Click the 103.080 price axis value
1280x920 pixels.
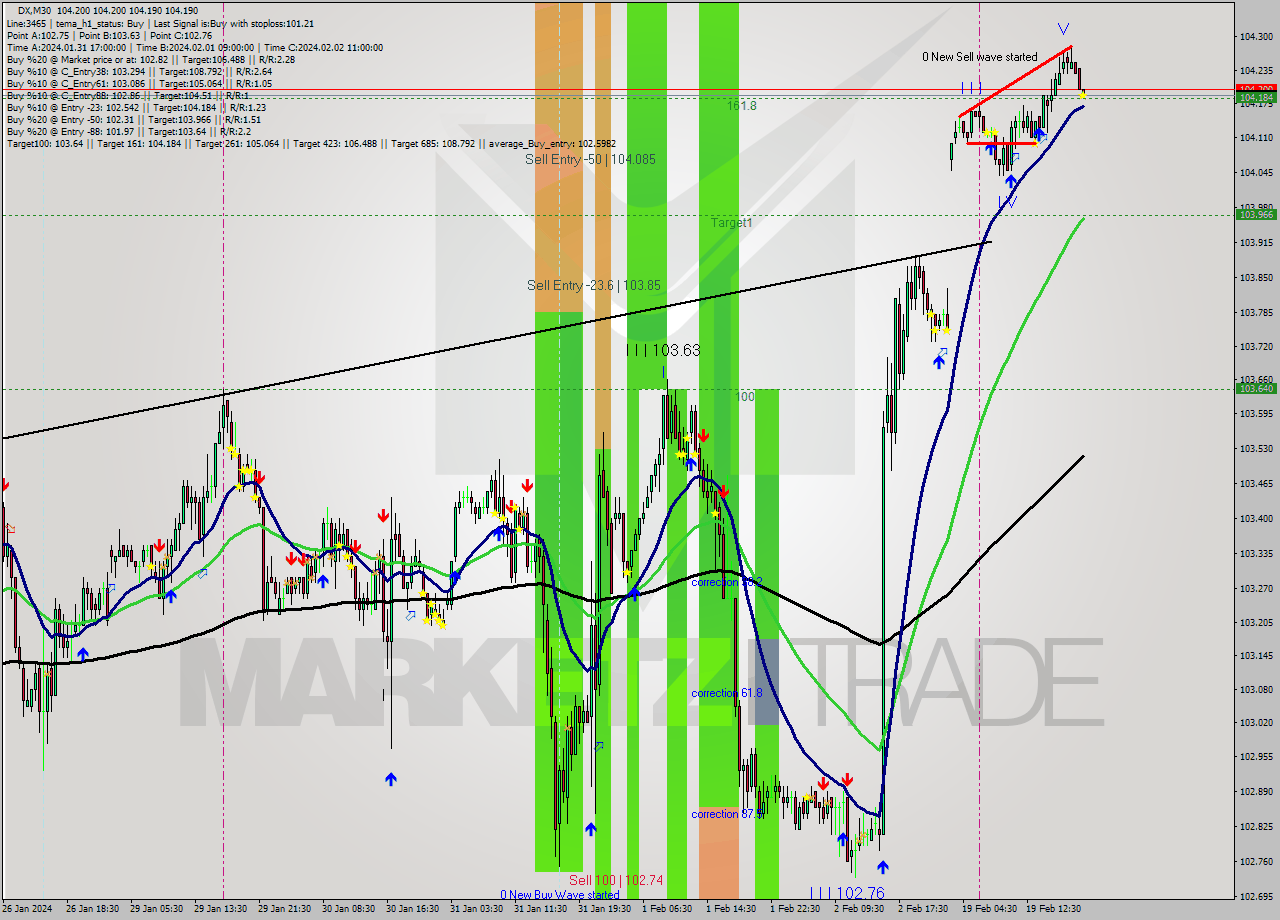click(x=1256, y=689)
